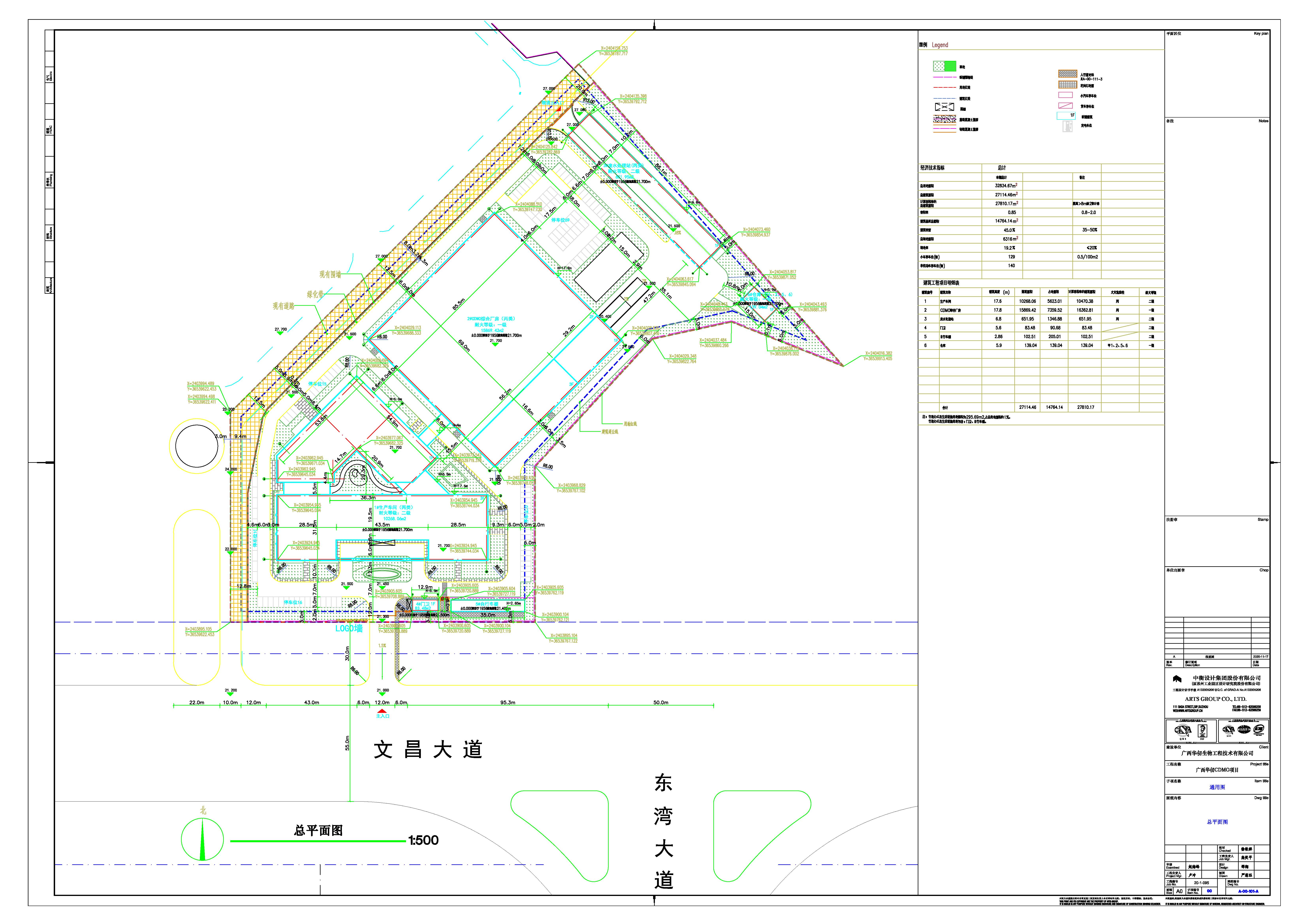The image size is (1308, 924).
Task: Click the red main entrance triangle marker
Action: [x=382, y=711]
